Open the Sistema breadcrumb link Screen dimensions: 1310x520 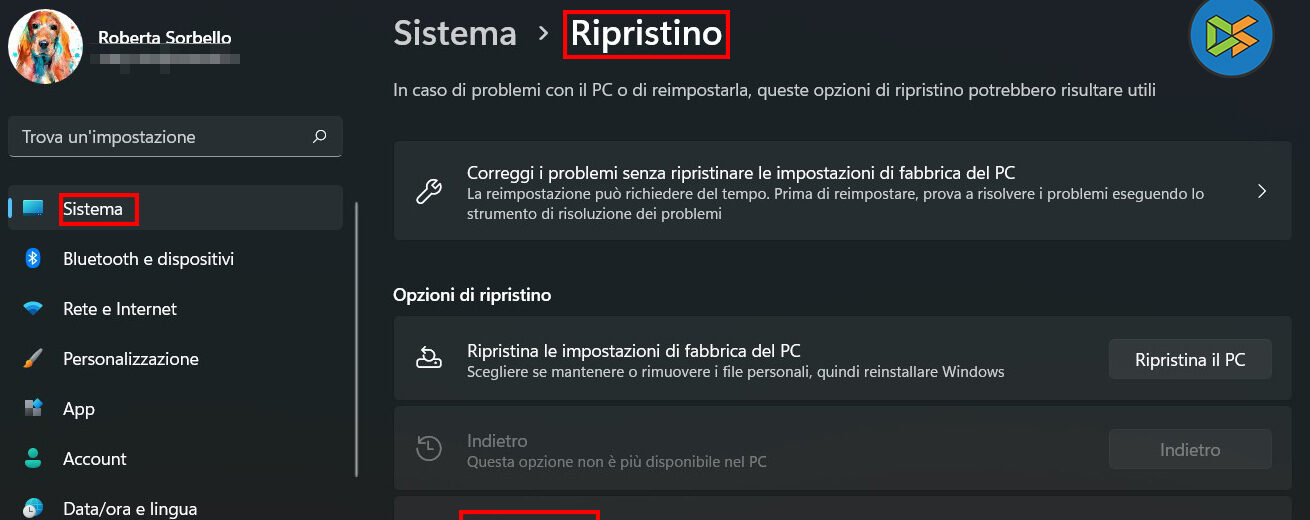click(x=455, y=33)
